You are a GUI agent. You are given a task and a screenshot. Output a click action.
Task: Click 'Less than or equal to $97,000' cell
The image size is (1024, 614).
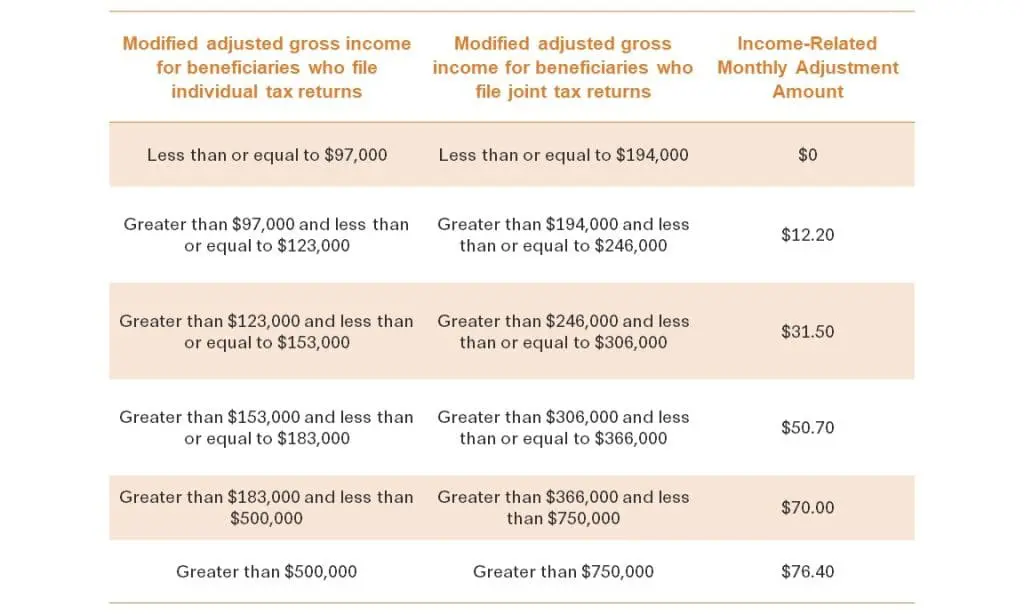click(x=266, y=155)
